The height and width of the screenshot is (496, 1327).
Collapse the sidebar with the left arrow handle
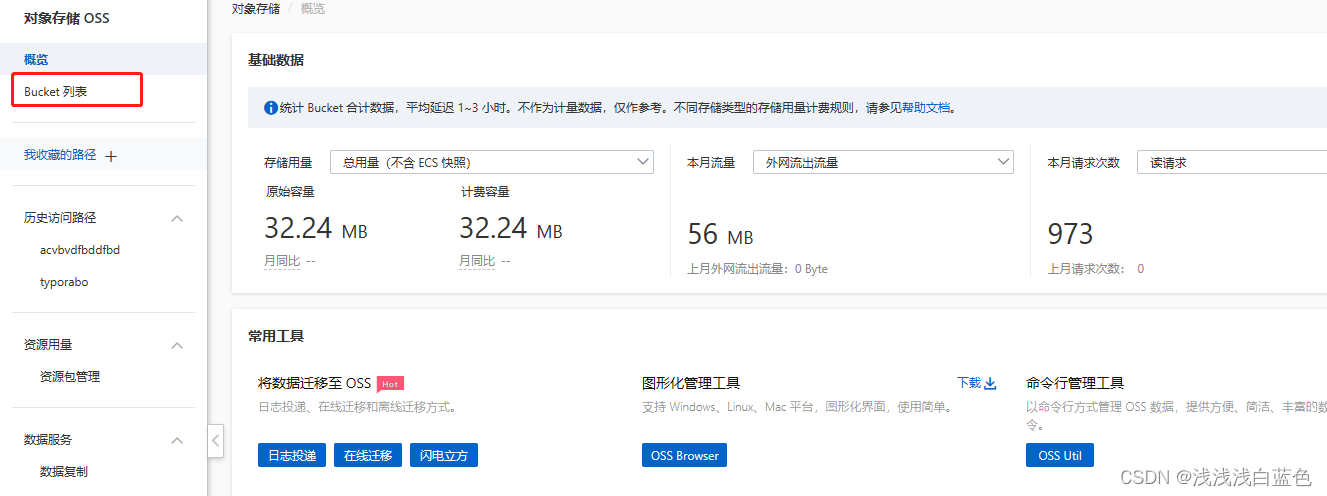point(215,441)
